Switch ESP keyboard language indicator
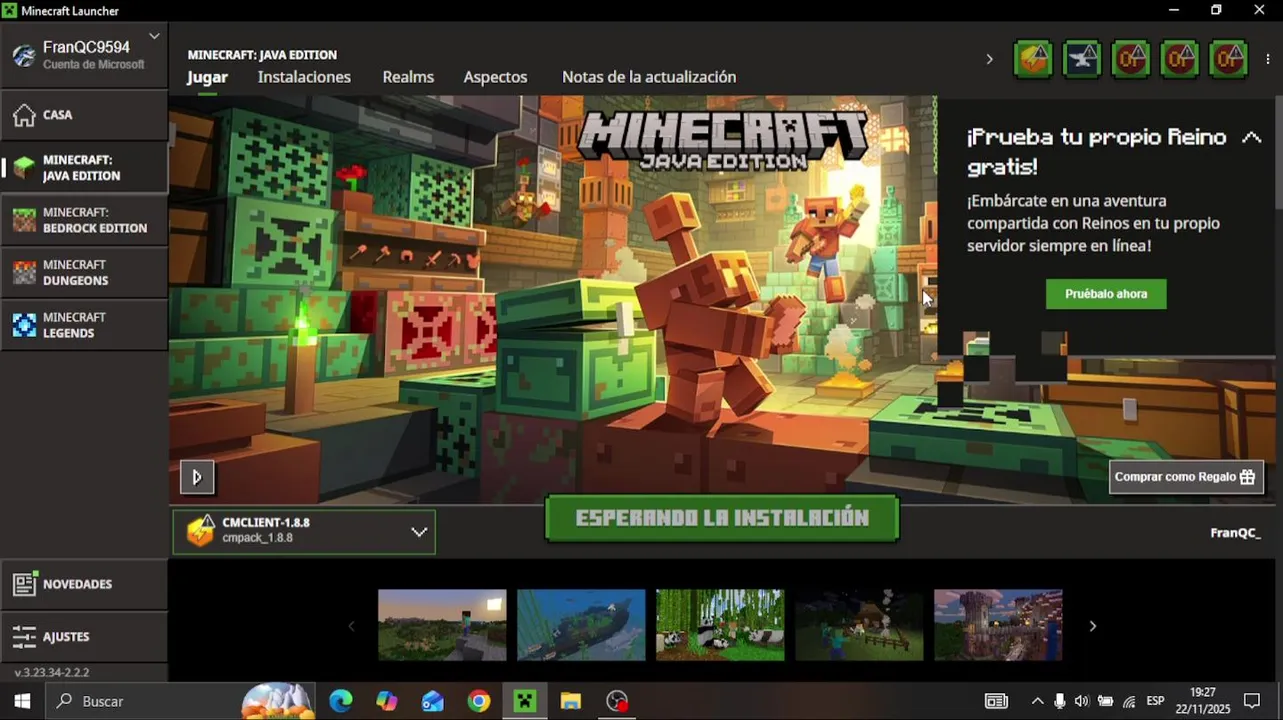The width and height of the screenshot is (1283, 720). click(1155, 701)
